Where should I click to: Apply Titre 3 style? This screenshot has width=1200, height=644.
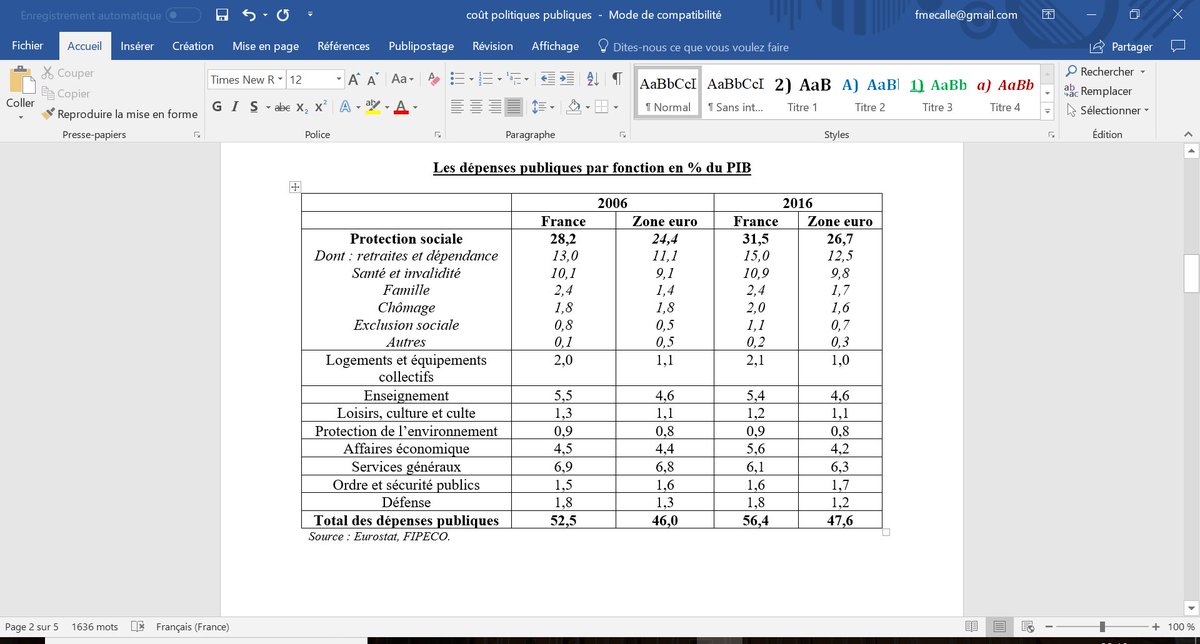(x=937, y=94)
